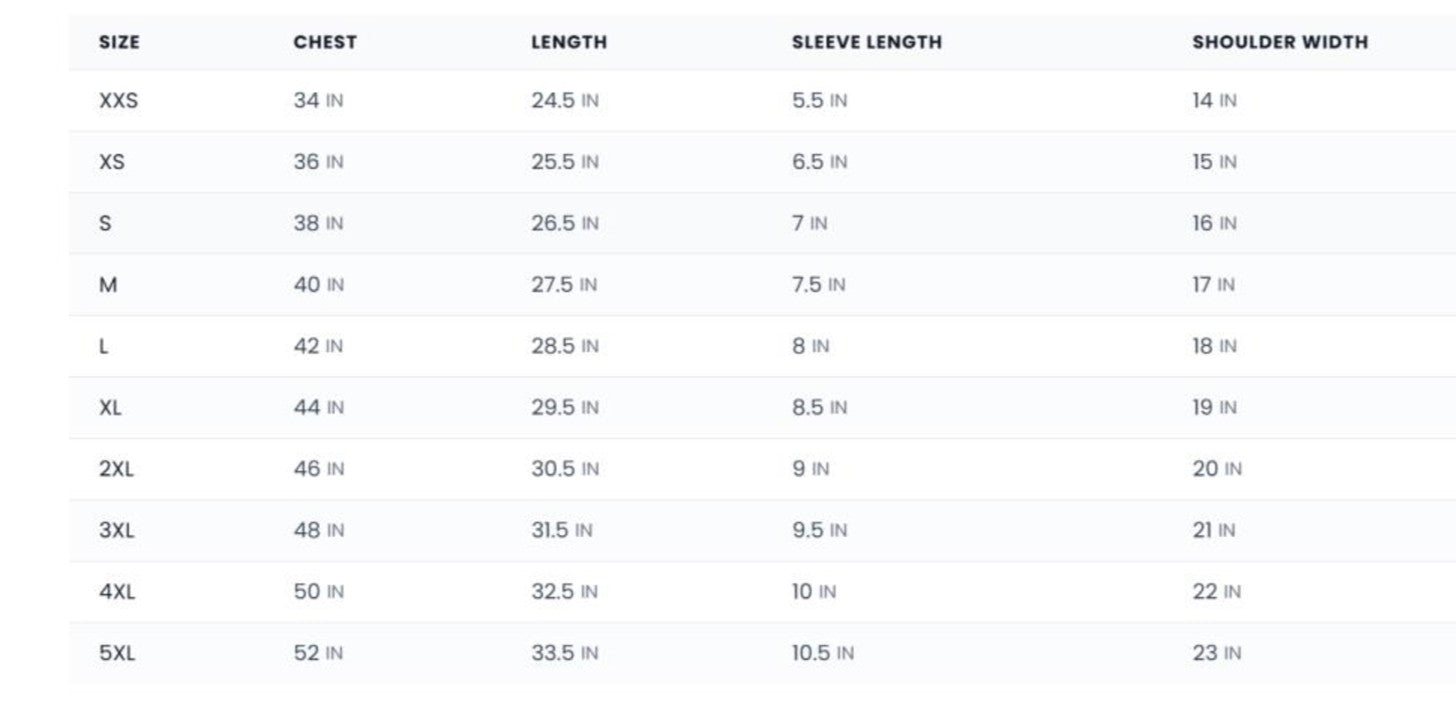This screenshot has height=709, width=1456.
Task: Select the XXS size row label
Action: click(x=118, y=101)
